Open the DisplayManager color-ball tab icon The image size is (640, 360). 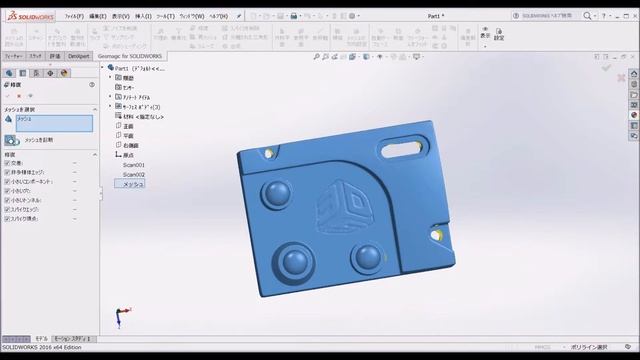point(64,73)
